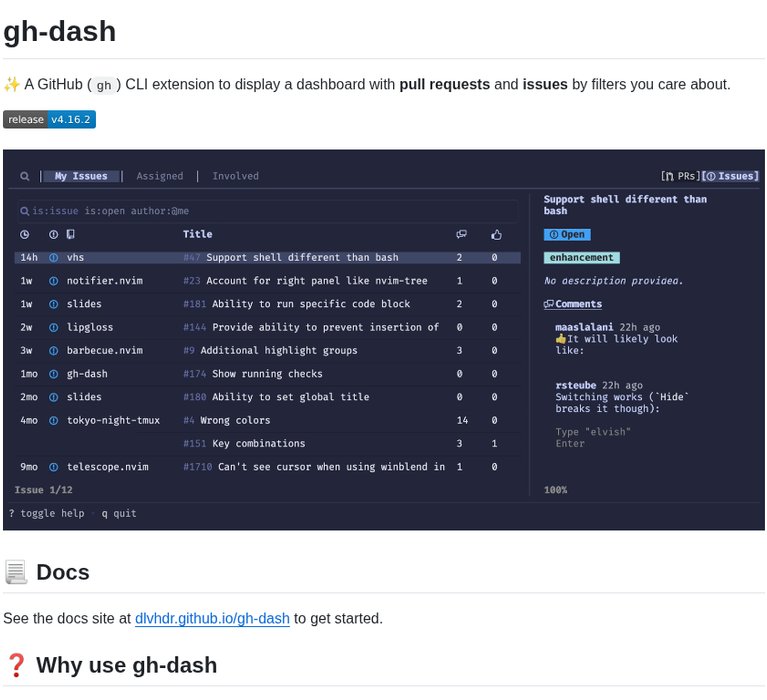Click the clock icon column header
The width and height of the screenshot is (767, 700).
pyautogui.click(x=25, y=234)
